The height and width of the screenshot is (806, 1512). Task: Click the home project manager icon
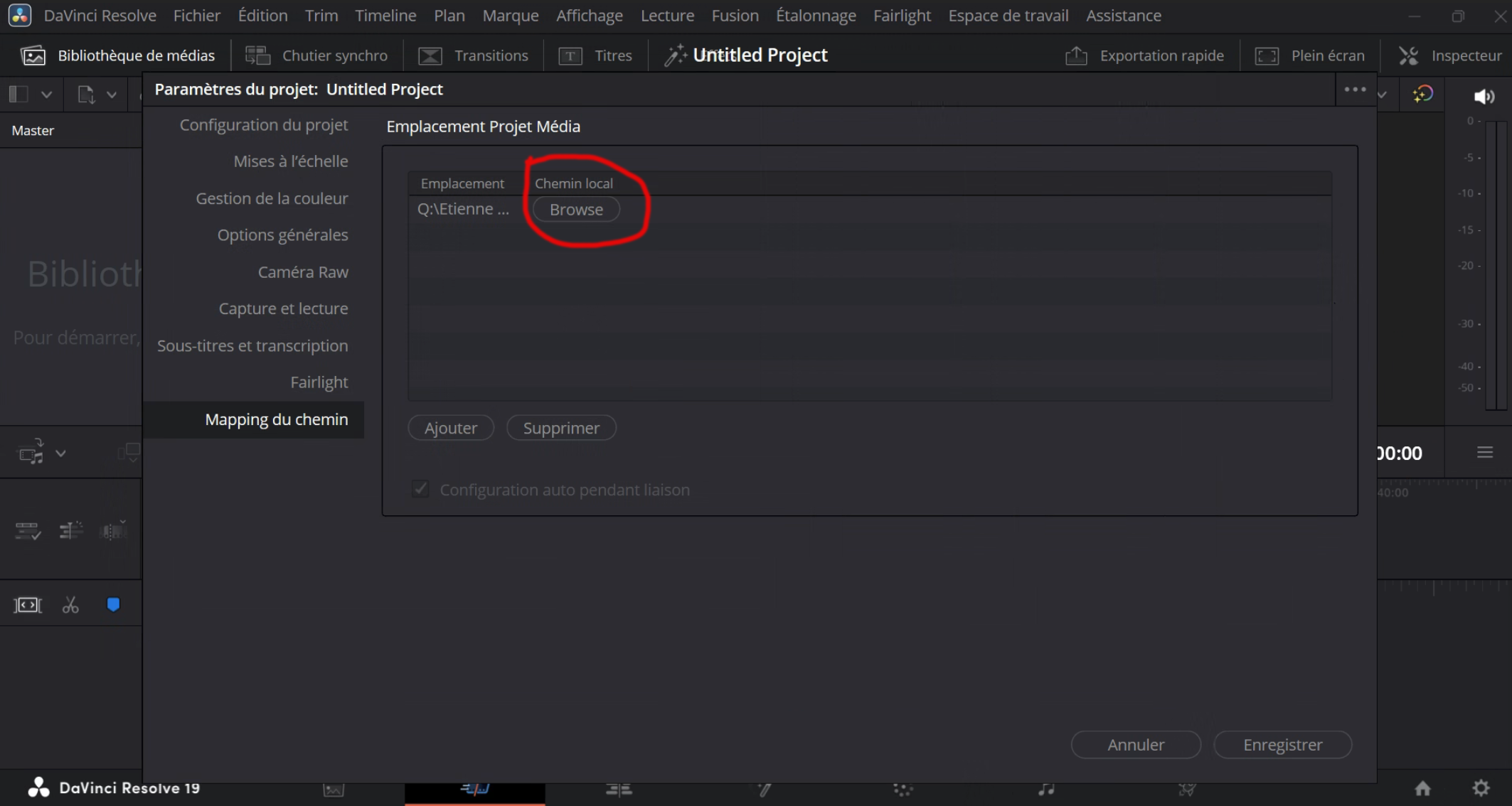(1423, 788)
